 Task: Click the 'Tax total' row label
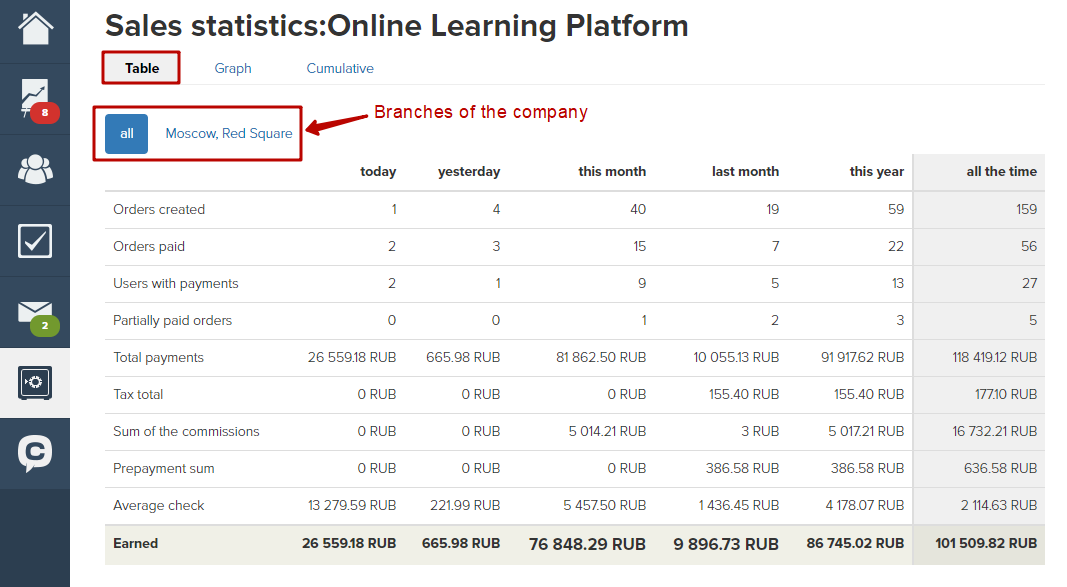pos(138,395)
